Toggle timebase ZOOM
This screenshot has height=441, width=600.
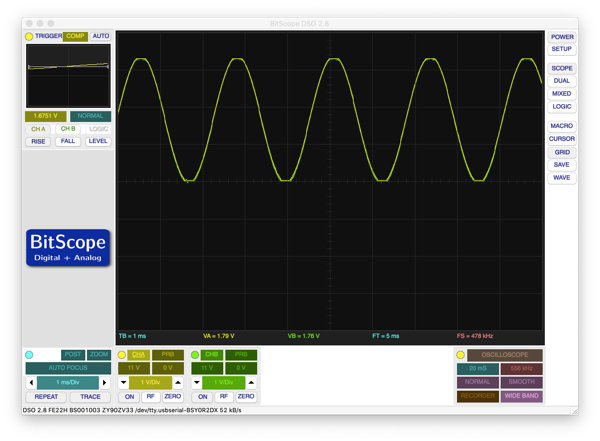tap(99, 354)
